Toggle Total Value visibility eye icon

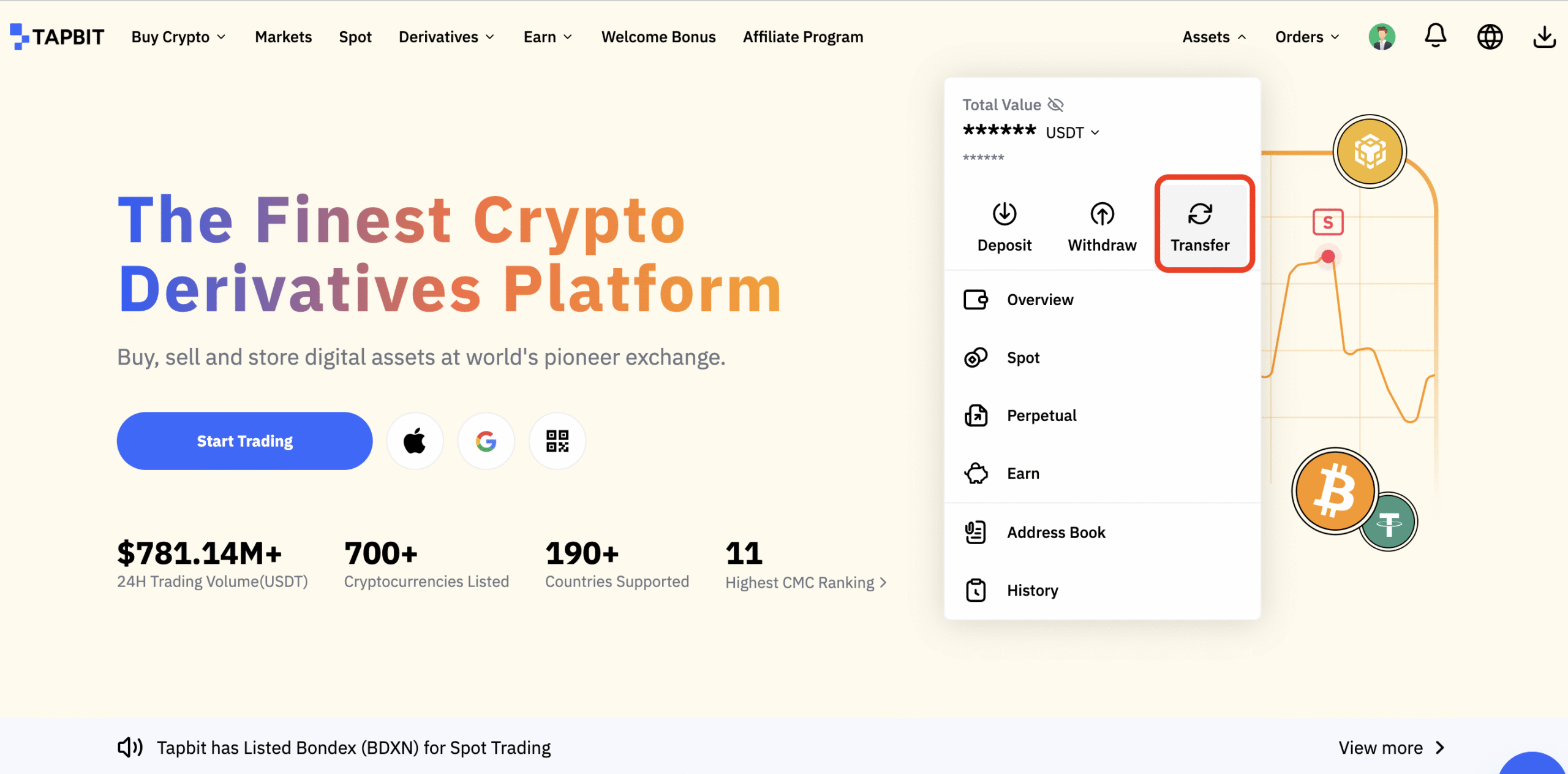point(1055,105)
